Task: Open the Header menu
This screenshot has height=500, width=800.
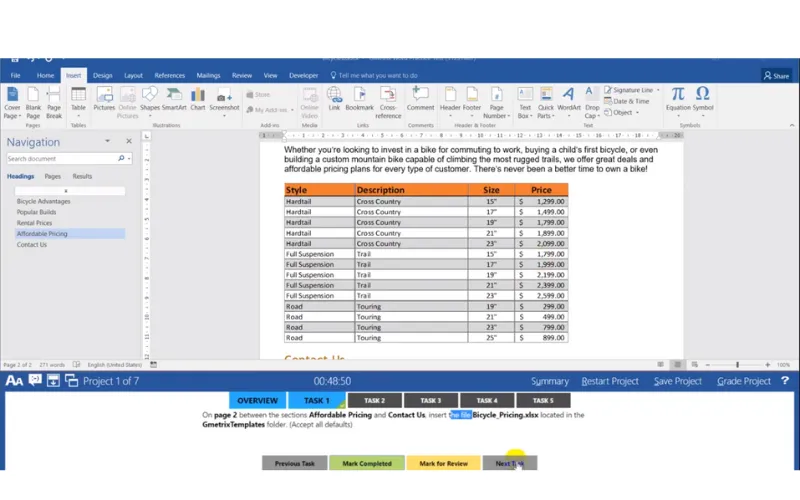Action: (450, 102)
